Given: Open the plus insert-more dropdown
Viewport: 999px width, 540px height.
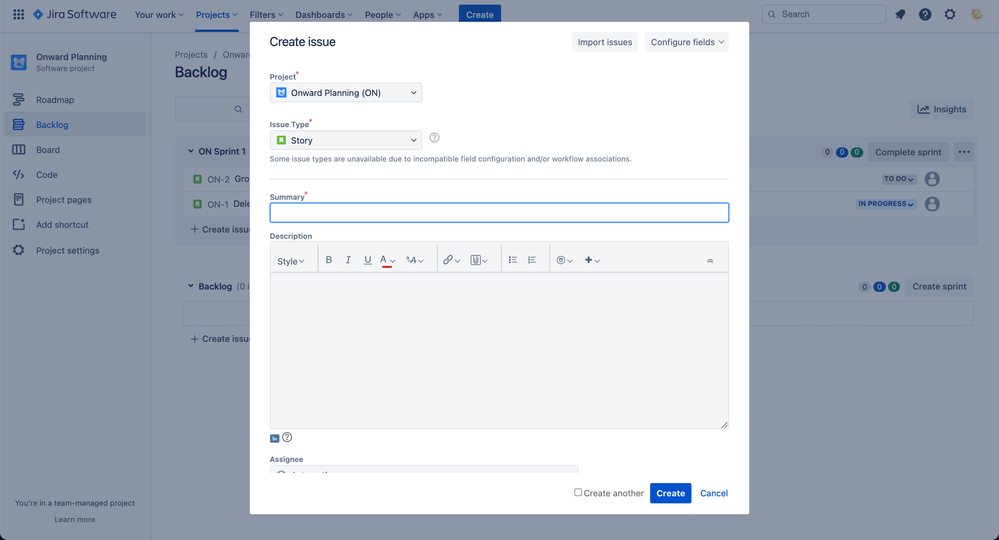Looking at the screenshot, I should coord(592,260).
